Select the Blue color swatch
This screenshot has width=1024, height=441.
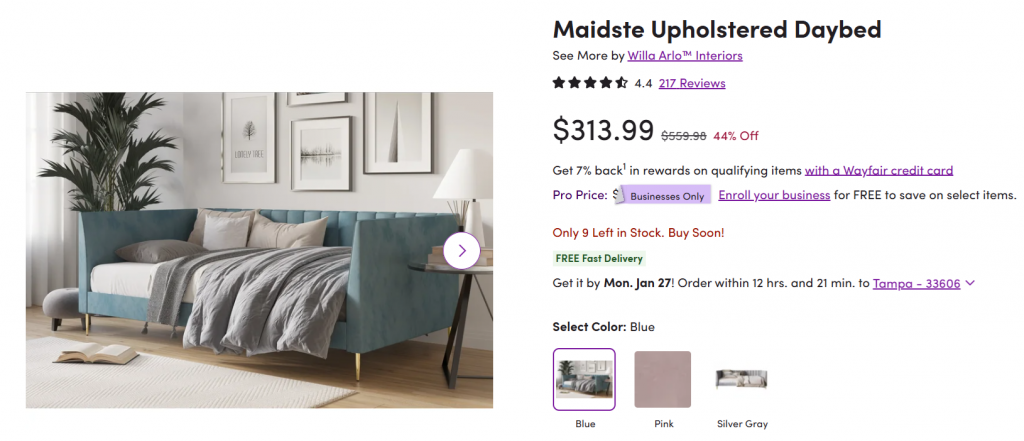584,379
